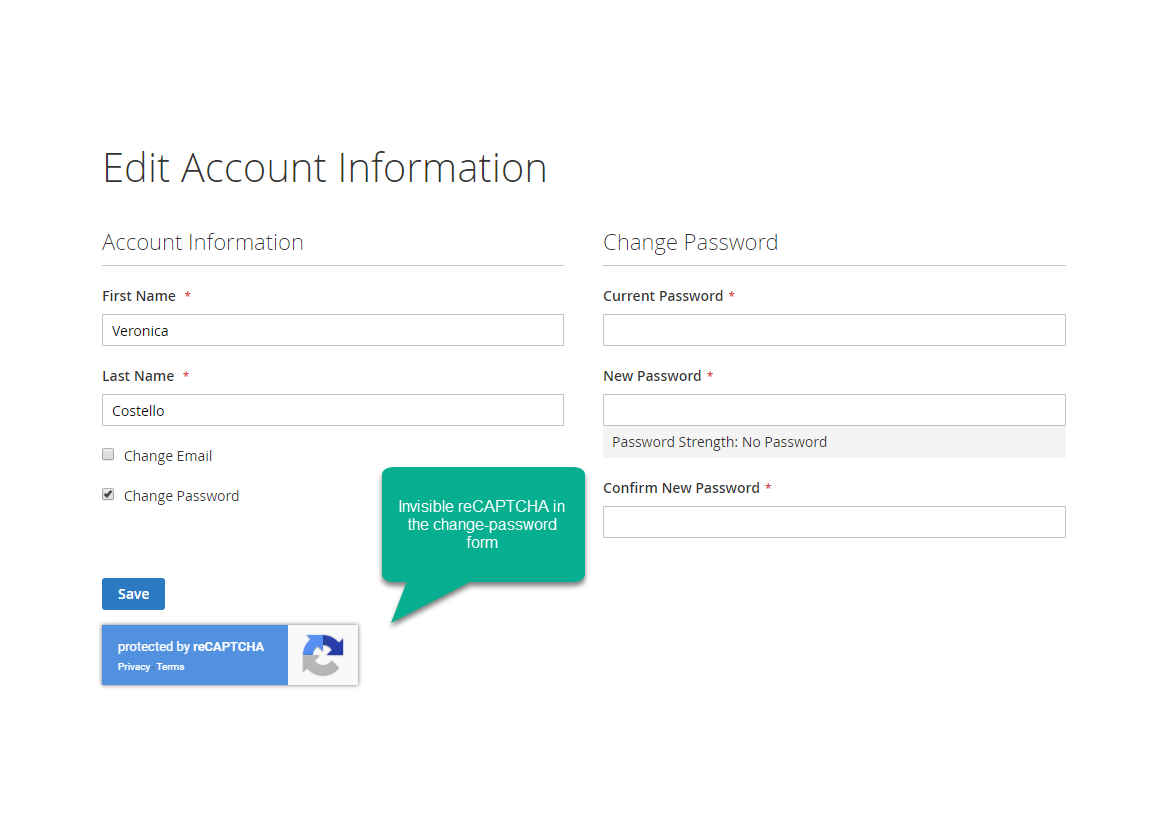Viewport: 1170px width, 830px height.
Task: Click the First Name field label
Action: [139, 296]
